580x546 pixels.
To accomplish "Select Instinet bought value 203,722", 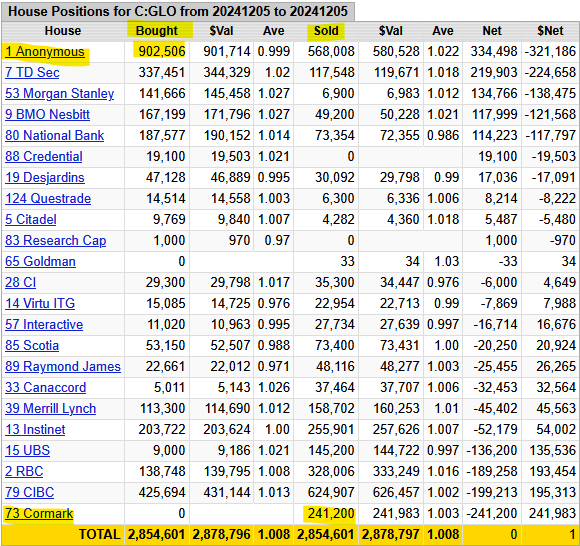I will point(162,430).
